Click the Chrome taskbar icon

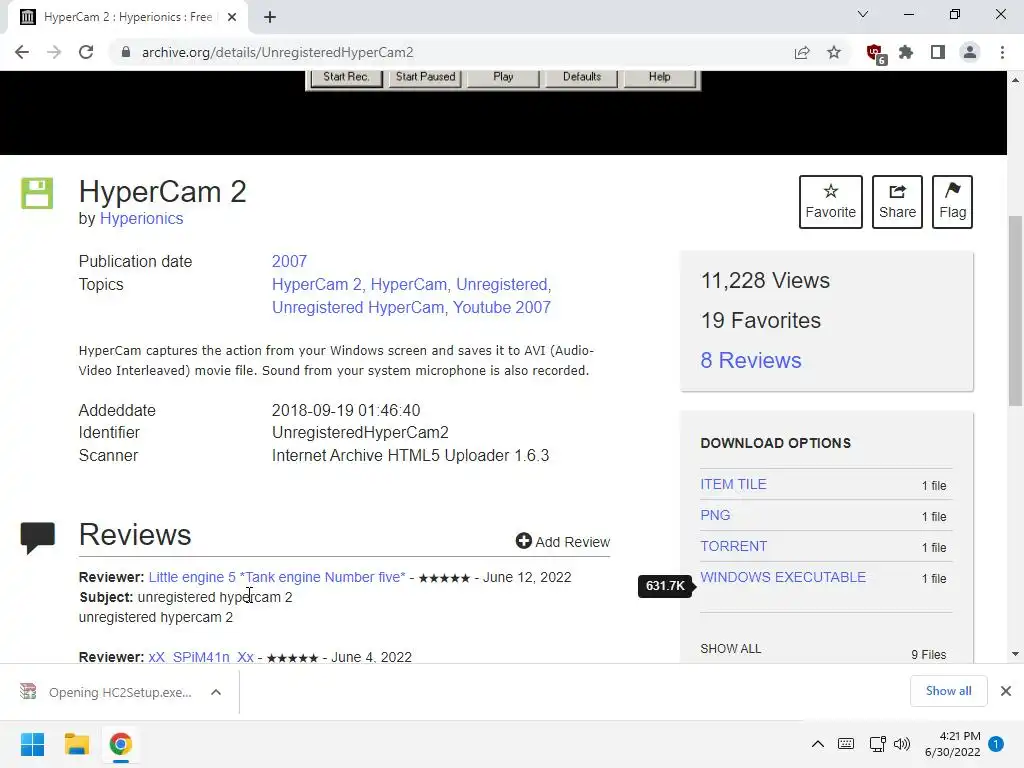[121, 744]
